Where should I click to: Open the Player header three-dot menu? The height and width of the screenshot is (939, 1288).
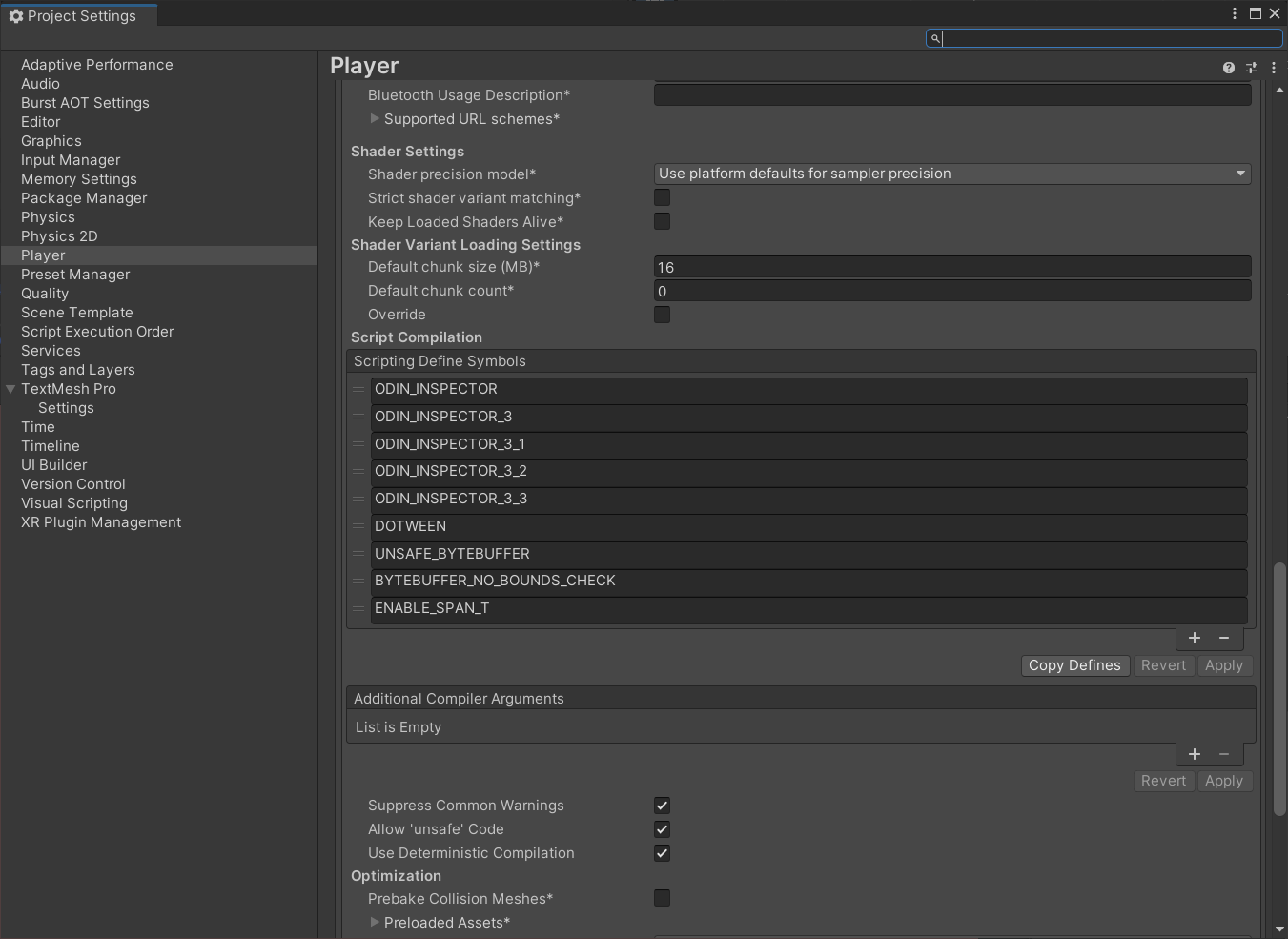click(x=1274, y=68)
